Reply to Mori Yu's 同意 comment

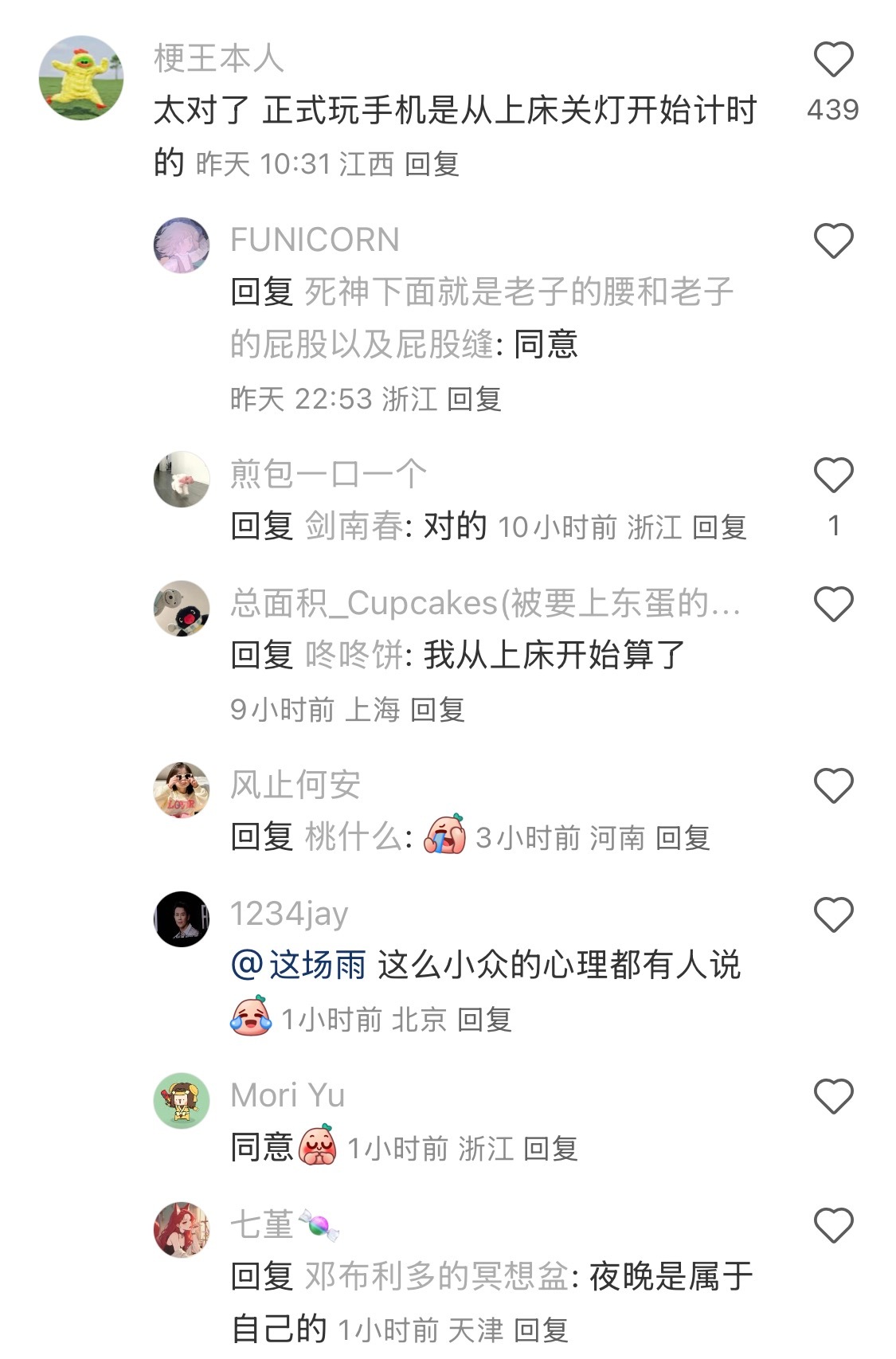551,1149
